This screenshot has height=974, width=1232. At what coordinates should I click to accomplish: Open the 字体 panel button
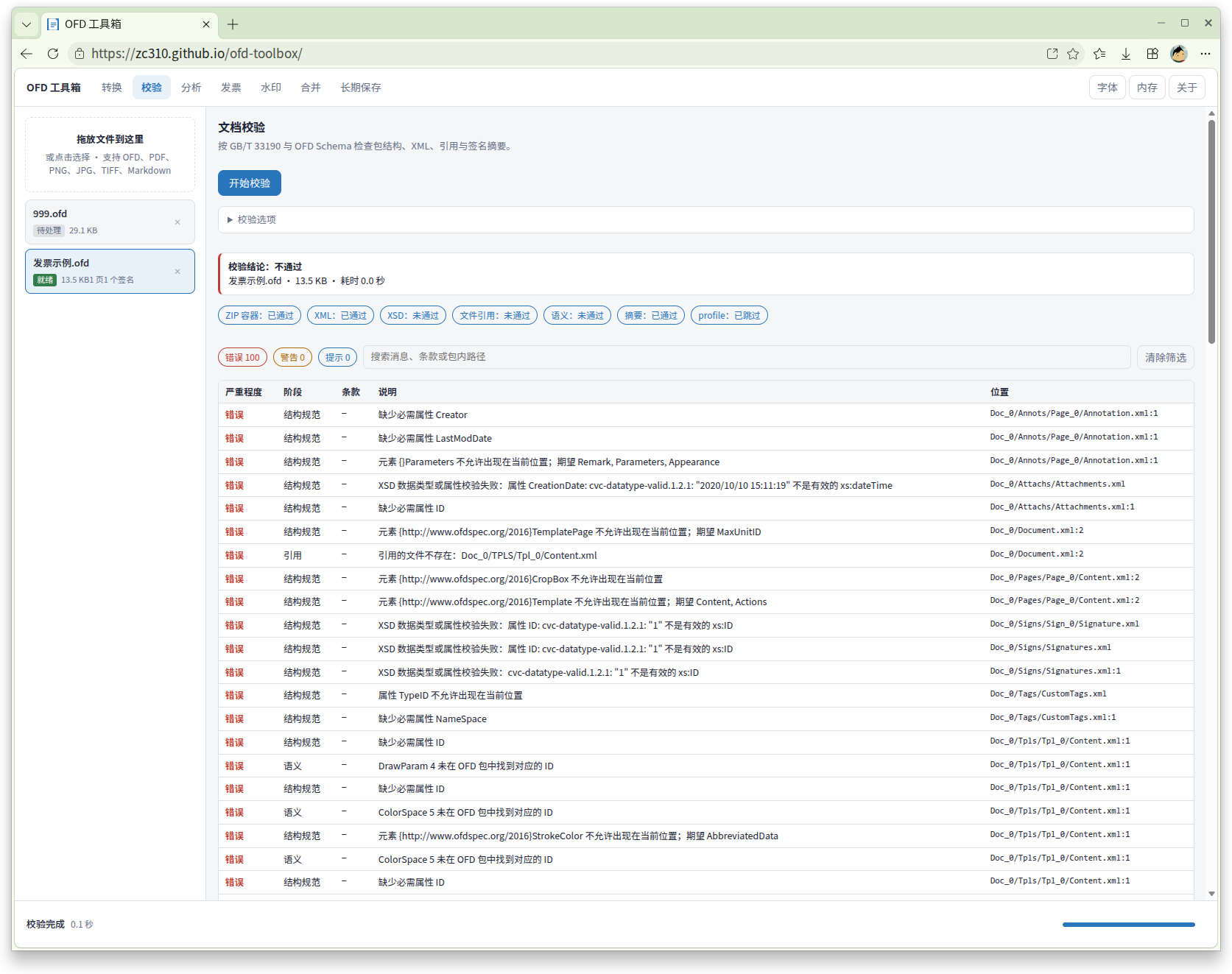point(1108,88)
